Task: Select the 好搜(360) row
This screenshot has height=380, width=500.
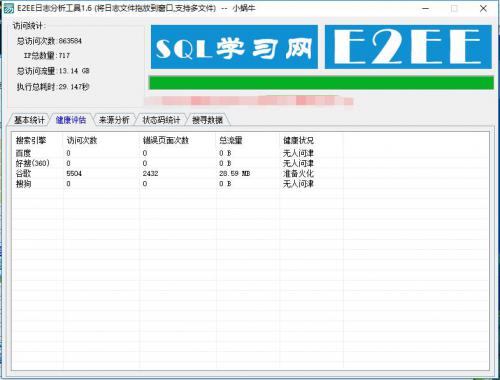Action: pos(250,163)
